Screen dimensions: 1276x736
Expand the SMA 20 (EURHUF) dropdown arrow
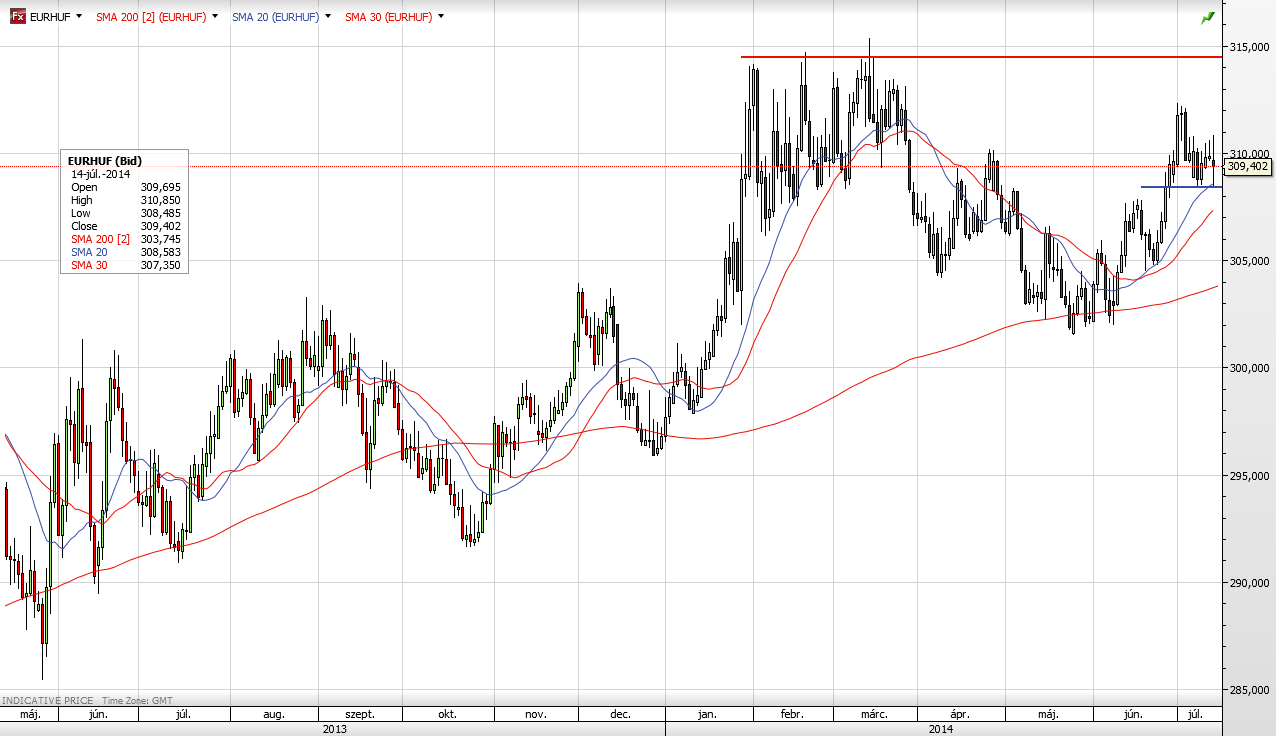click(328, 17)
